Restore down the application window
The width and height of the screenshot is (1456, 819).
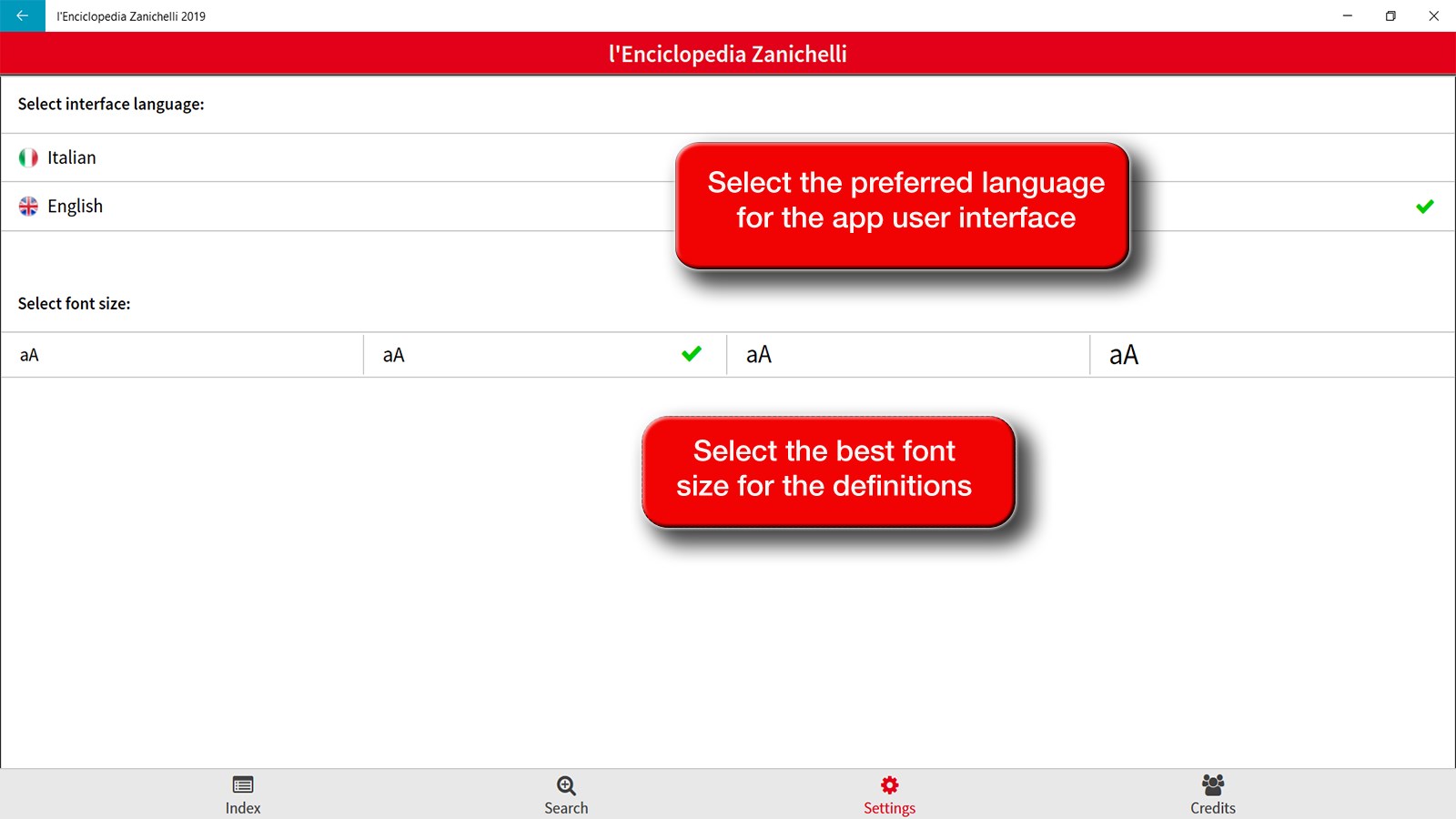(x=1390, y=15)
